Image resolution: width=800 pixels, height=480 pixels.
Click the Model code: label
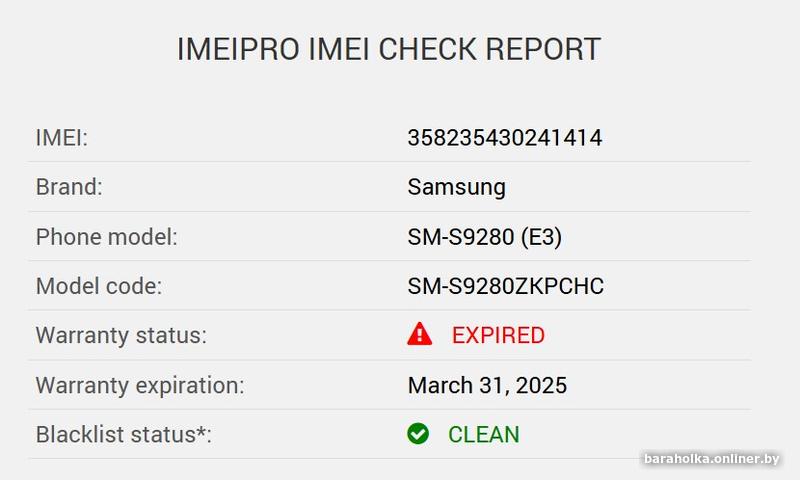click(x=98, y=286)
